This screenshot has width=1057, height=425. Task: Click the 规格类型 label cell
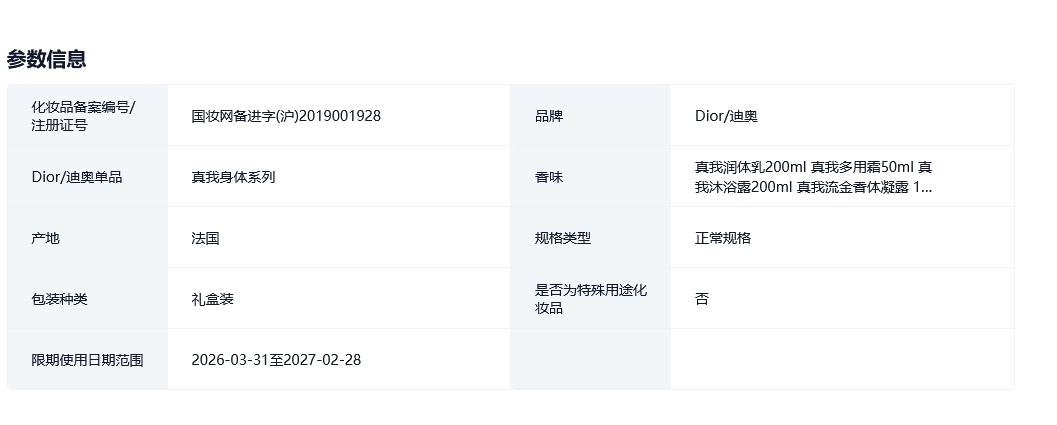click(563, 238)
